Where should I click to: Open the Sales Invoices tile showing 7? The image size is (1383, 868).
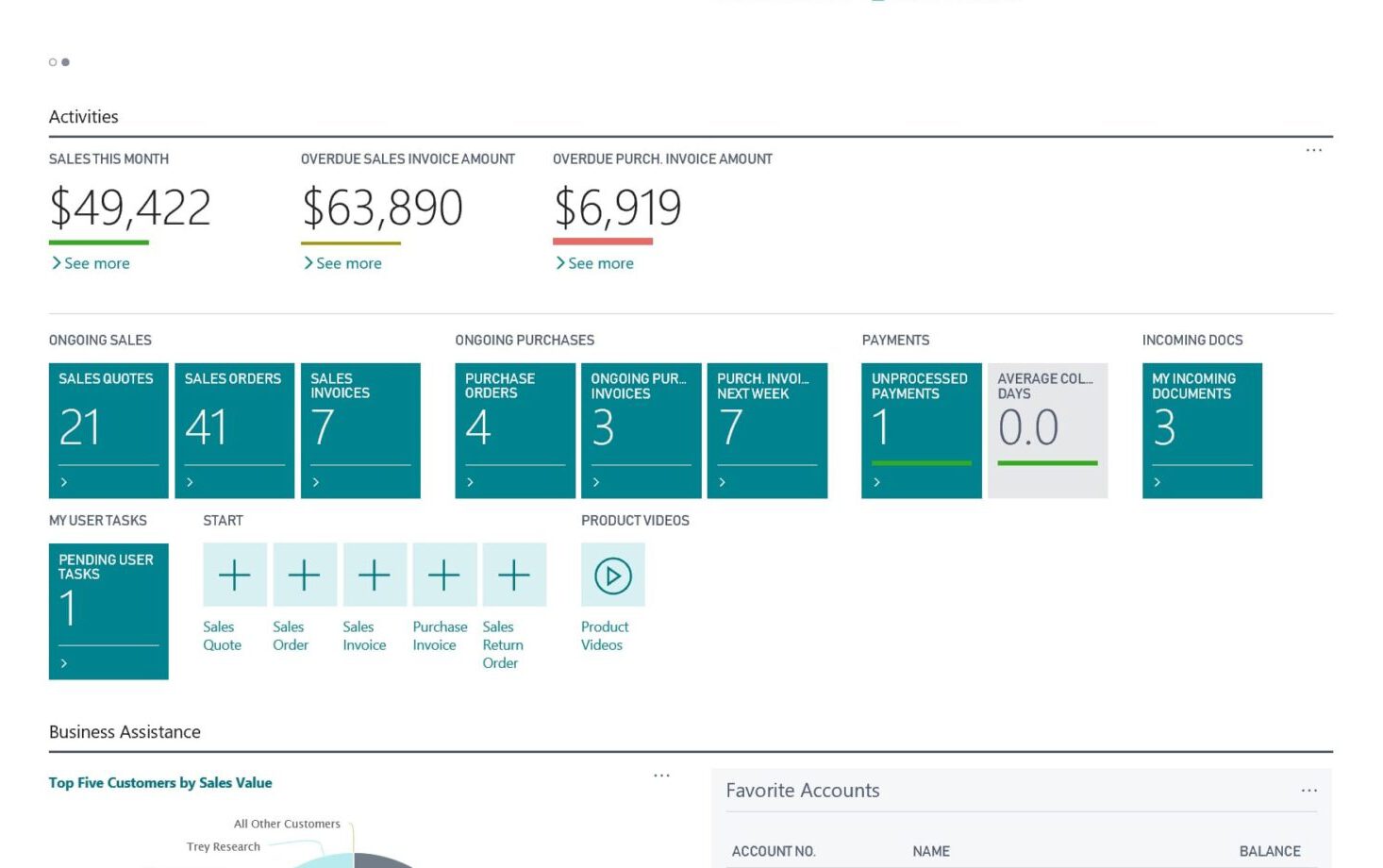pos(360,430)
